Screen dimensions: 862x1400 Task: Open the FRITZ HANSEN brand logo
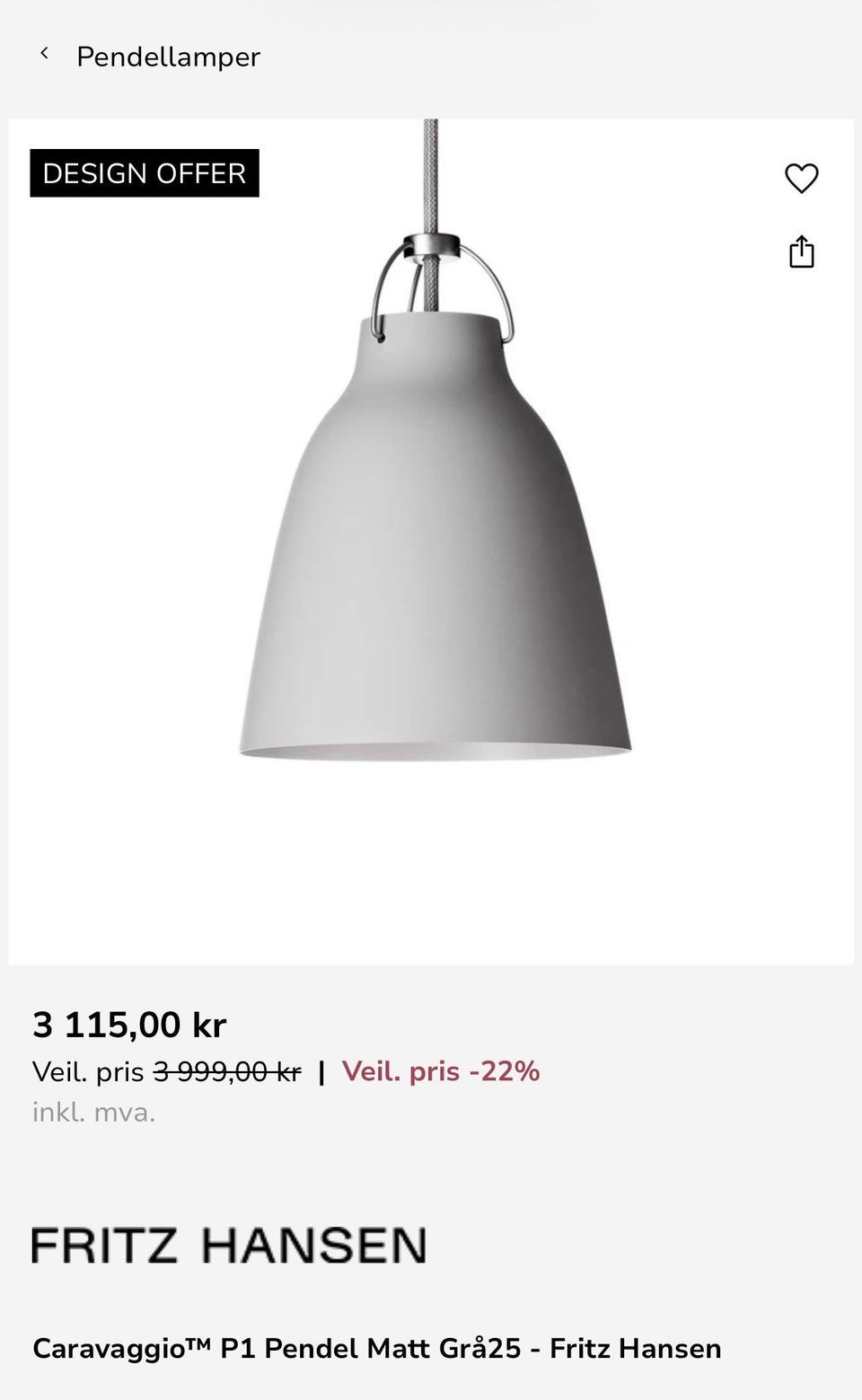(229, 1246)
